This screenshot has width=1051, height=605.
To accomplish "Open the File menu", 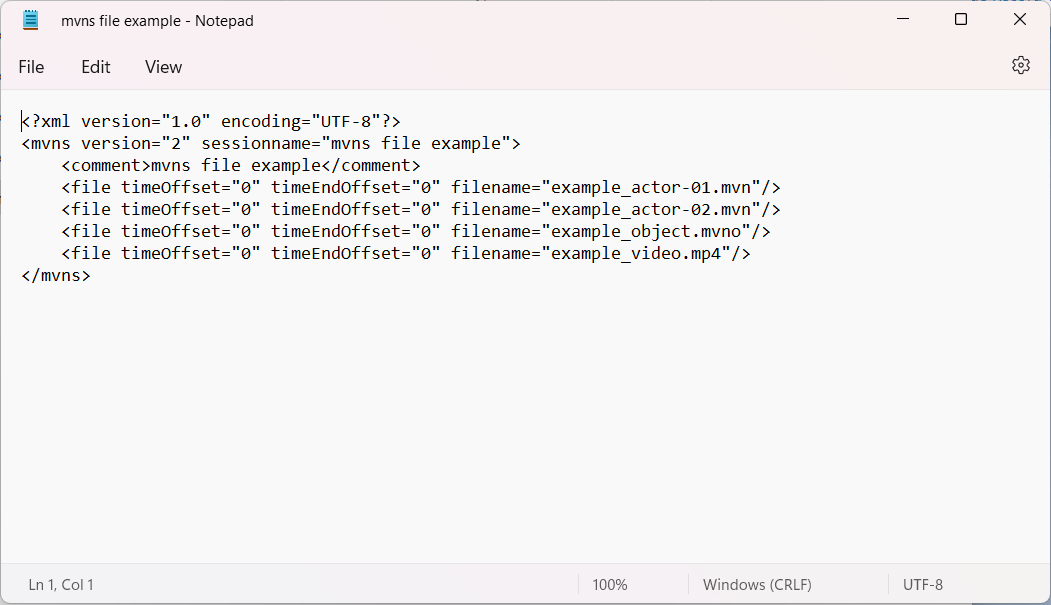I will point(31,67).
